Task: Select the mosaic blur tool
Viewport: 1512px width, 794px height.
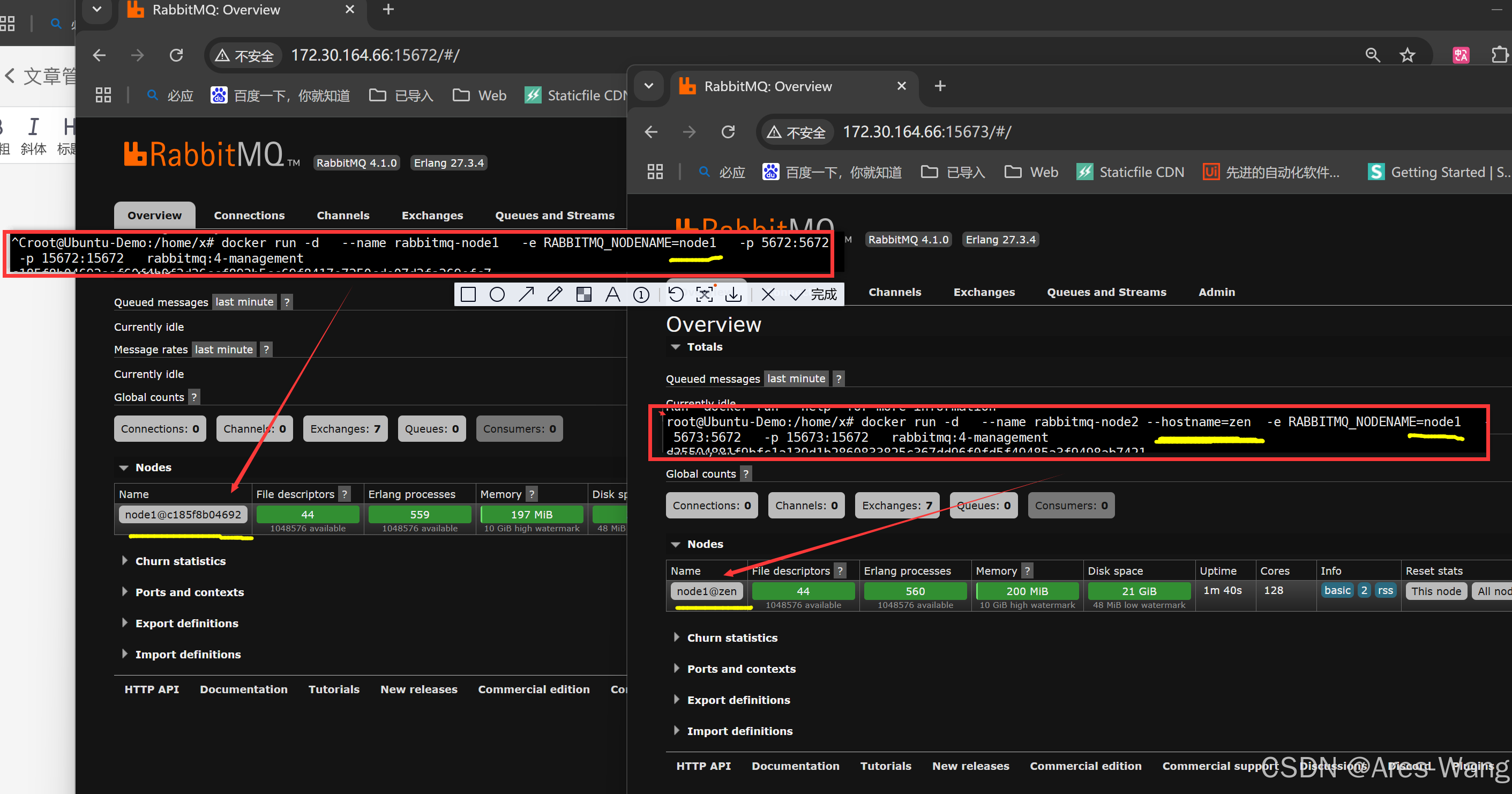Action: tap(583, 294)
